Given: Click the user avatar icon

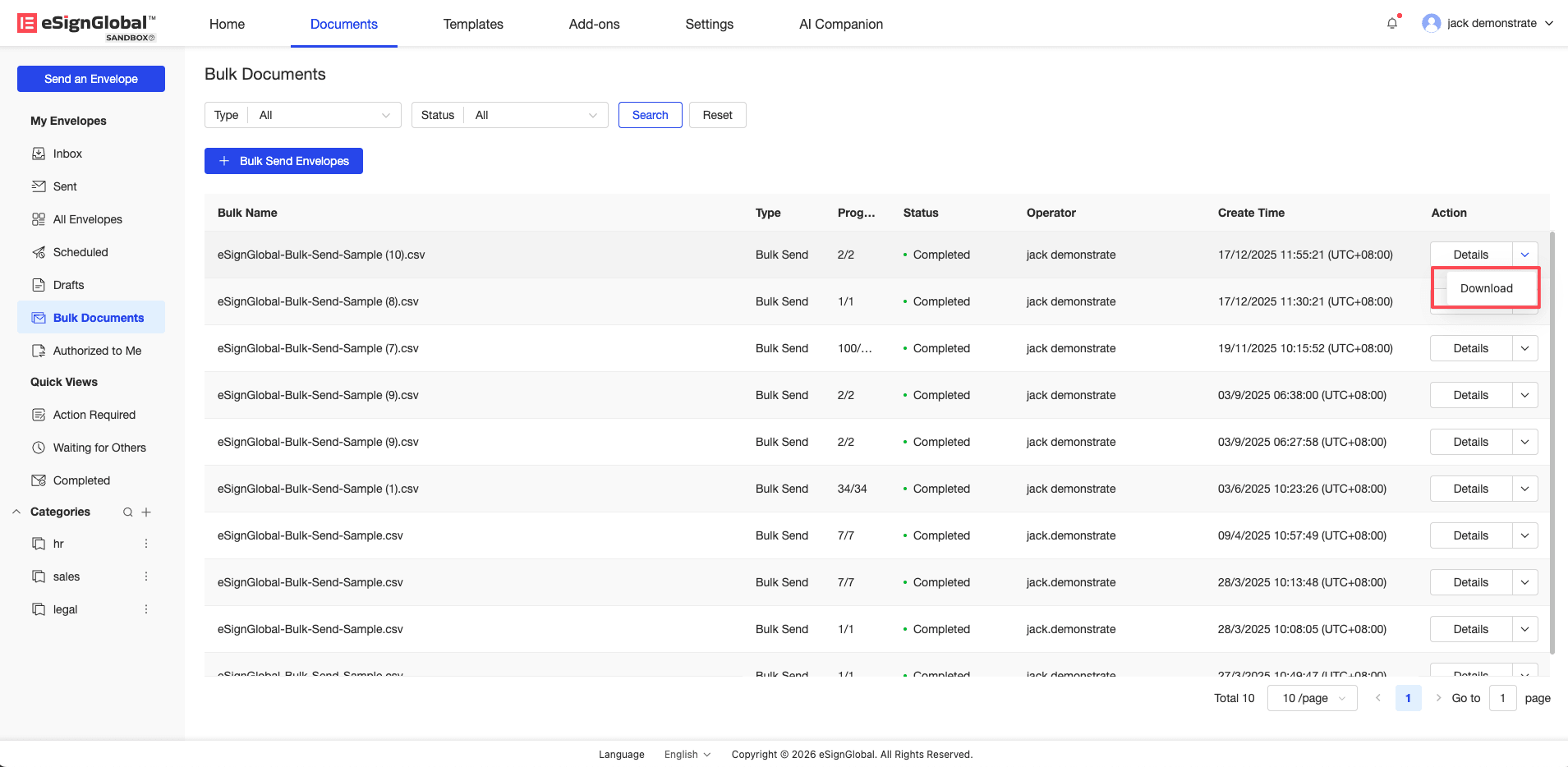Looking at the screenshot, I should (x=1431, y=24).
